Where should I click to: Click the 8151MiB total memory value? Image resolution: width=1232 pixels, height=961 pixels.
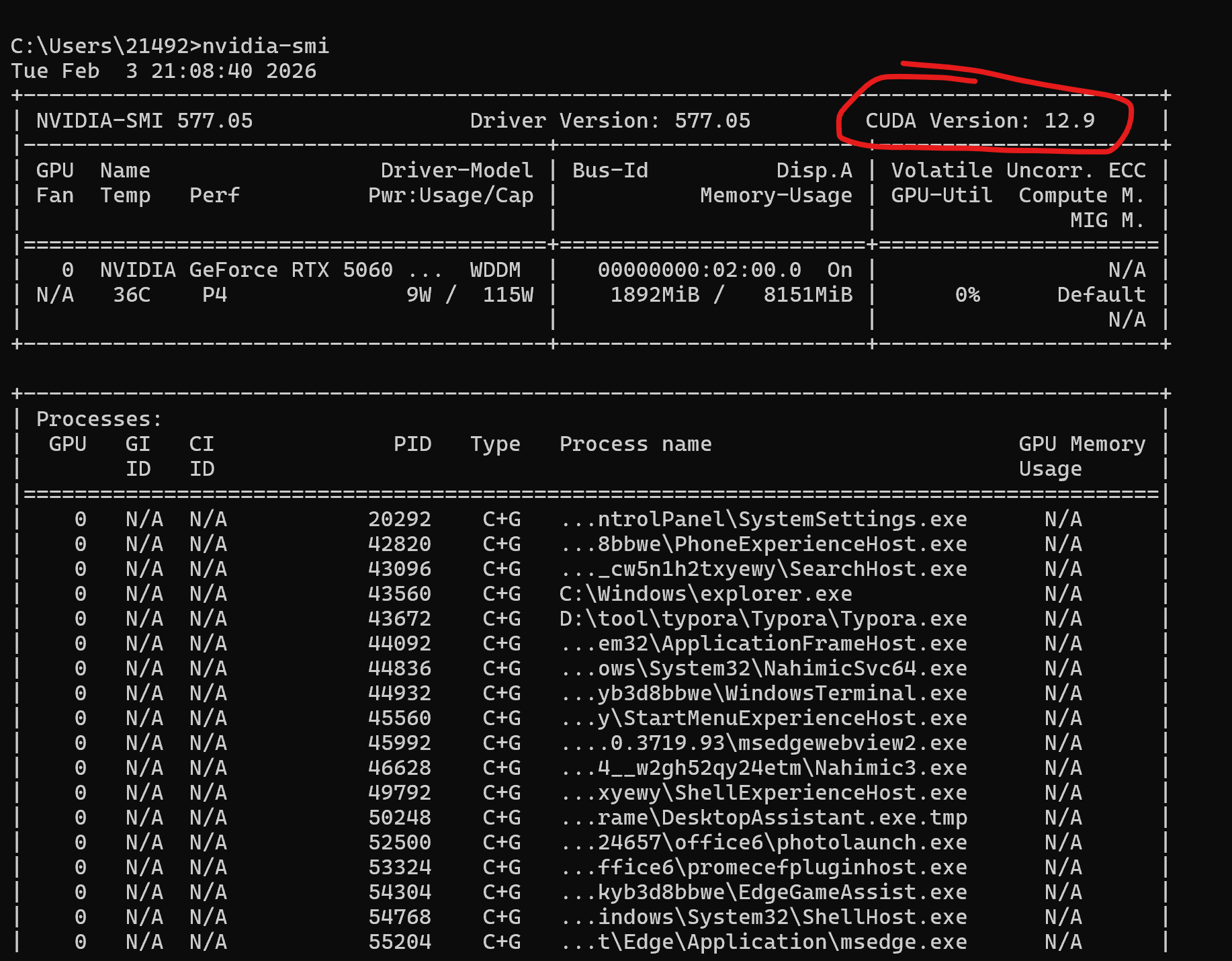click(808, 295)
